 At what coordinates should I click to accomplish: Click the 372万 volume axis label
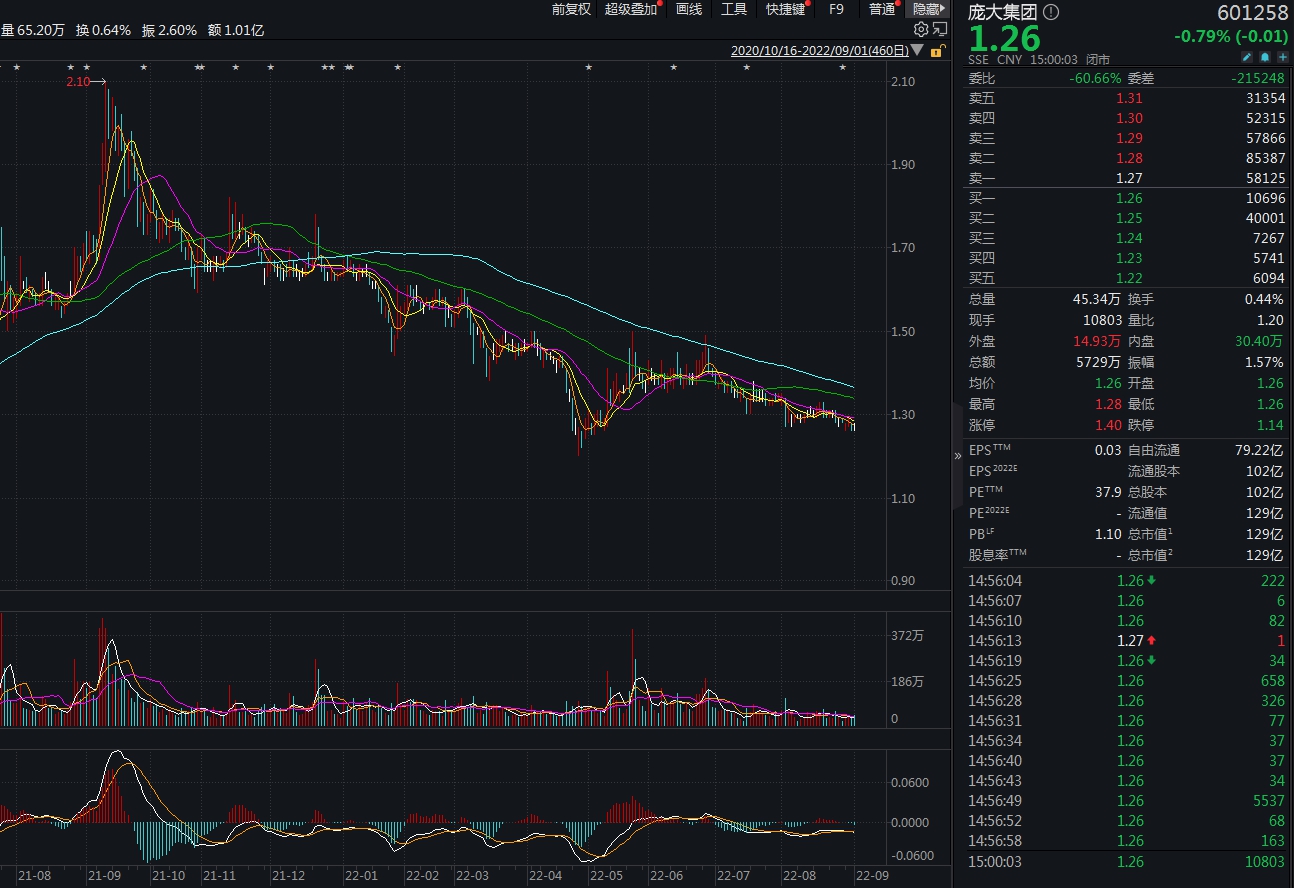[x=907, y=636]
